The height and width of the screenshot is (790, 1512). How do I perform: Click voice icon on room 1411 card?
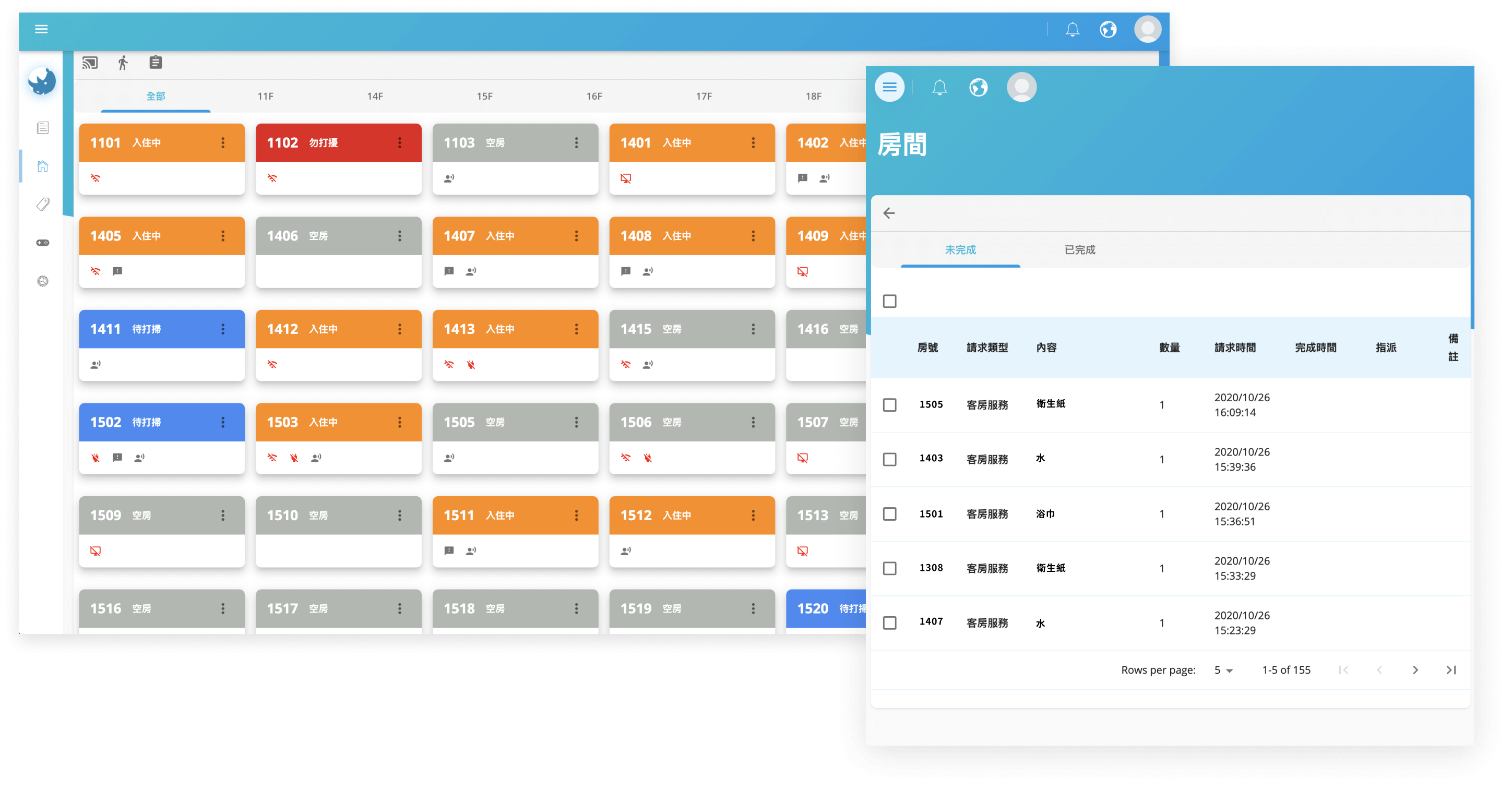pos(95,365)
